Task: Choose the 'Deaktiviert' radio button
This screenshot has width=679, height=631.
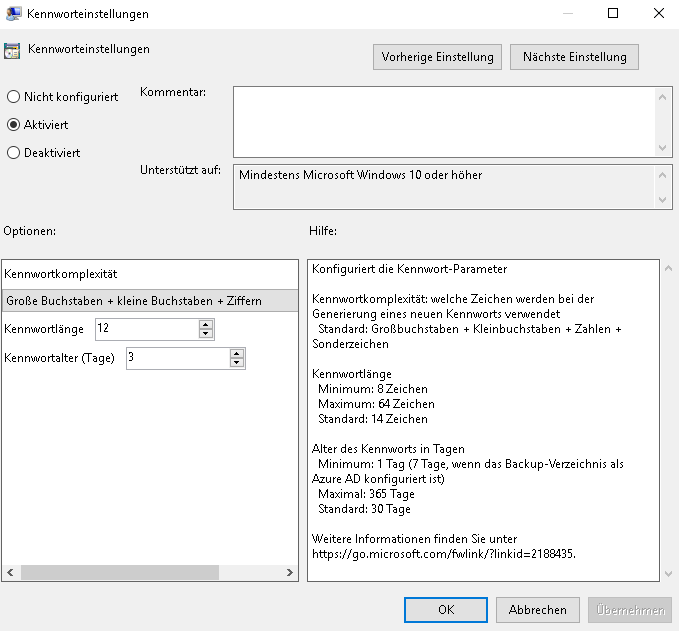Action: pos(13,153)
